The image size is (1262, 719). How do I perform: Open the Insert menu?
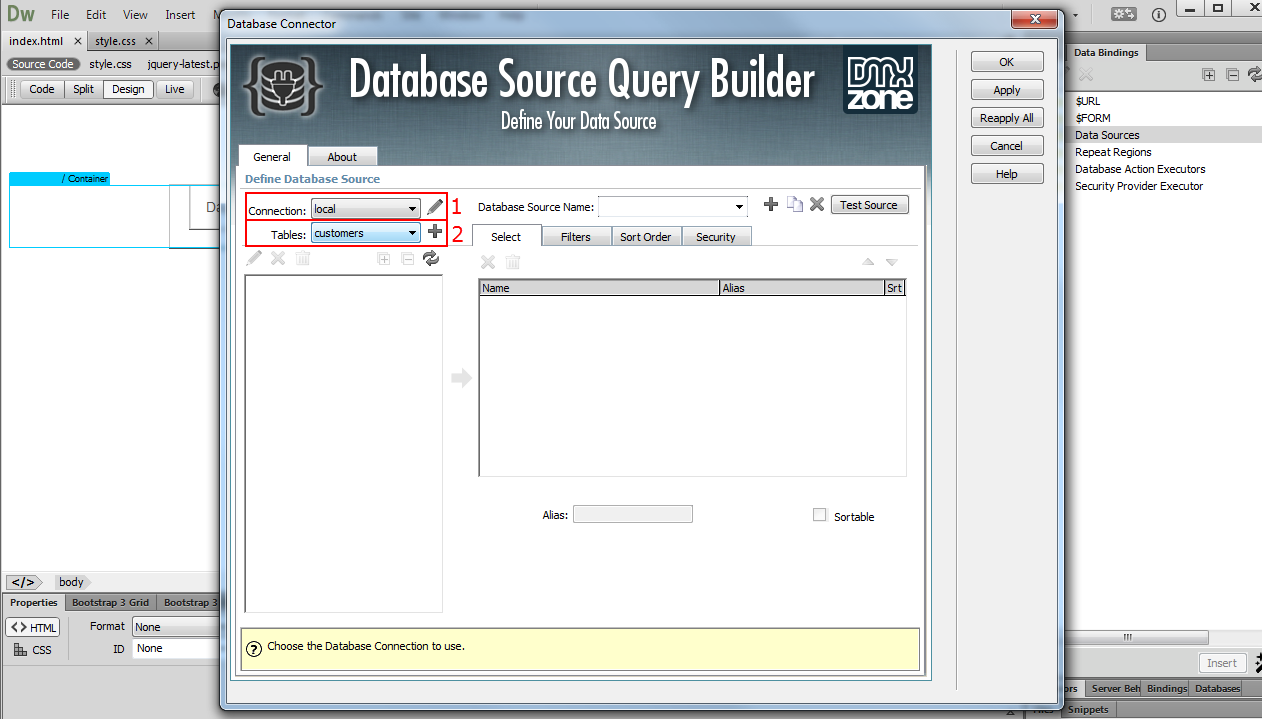point(180,15)
